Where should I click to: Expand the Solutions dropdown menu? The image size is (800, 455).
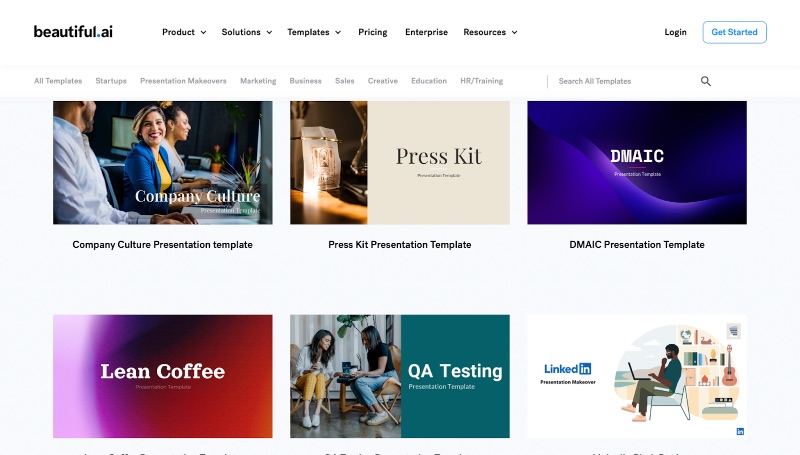pos(246,32)
